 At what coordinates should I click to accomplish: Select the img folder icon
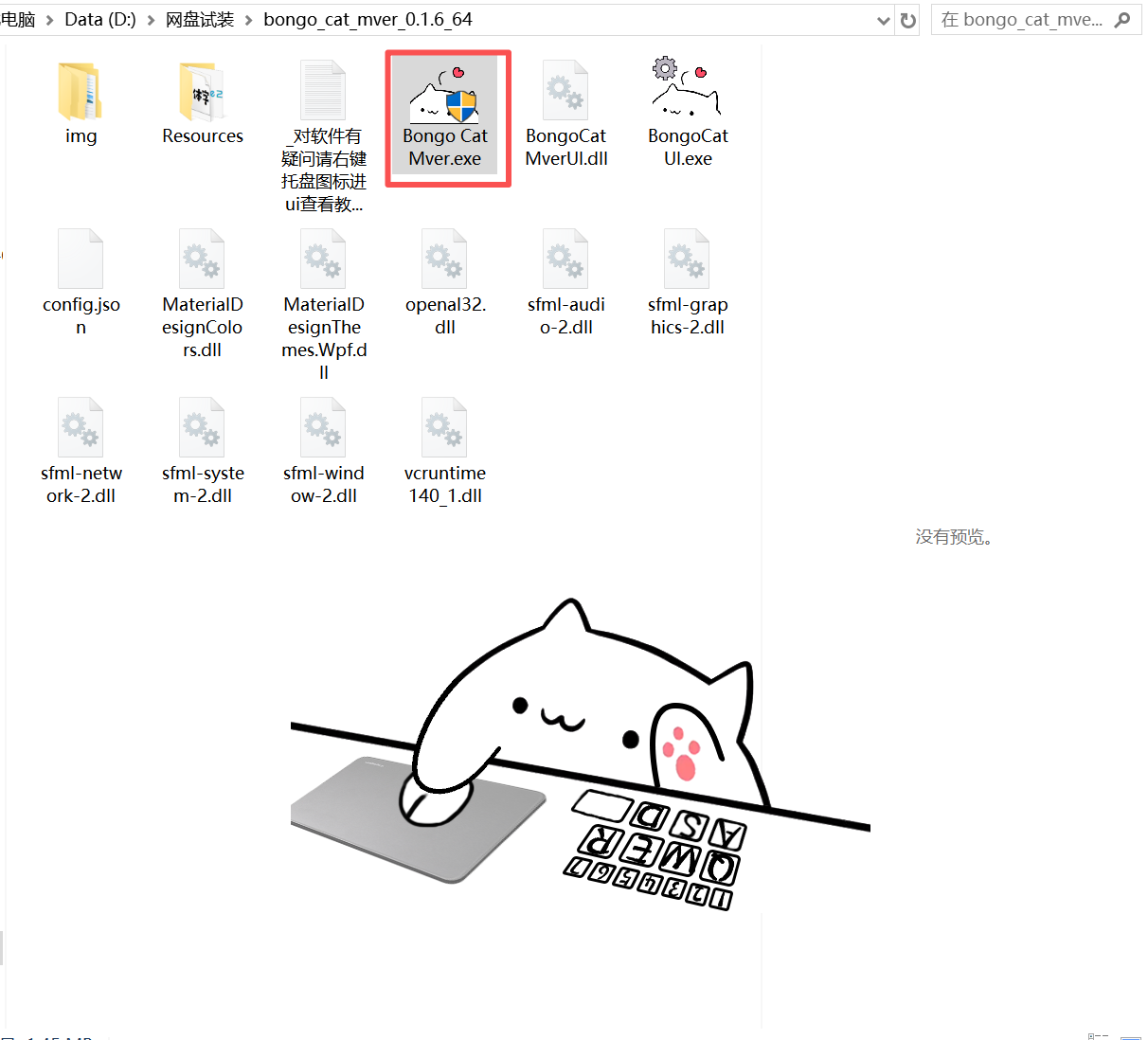[81, 91]
